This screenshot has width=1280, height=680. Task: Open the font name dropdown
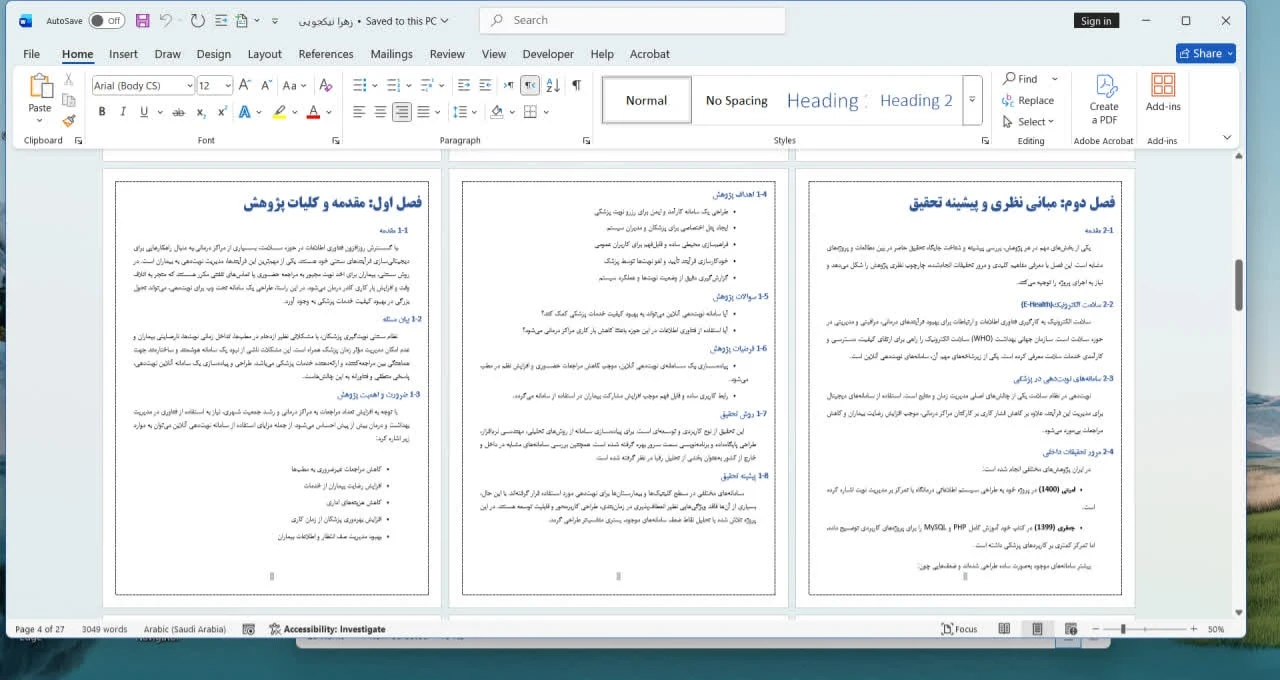(x=189, y=86)
